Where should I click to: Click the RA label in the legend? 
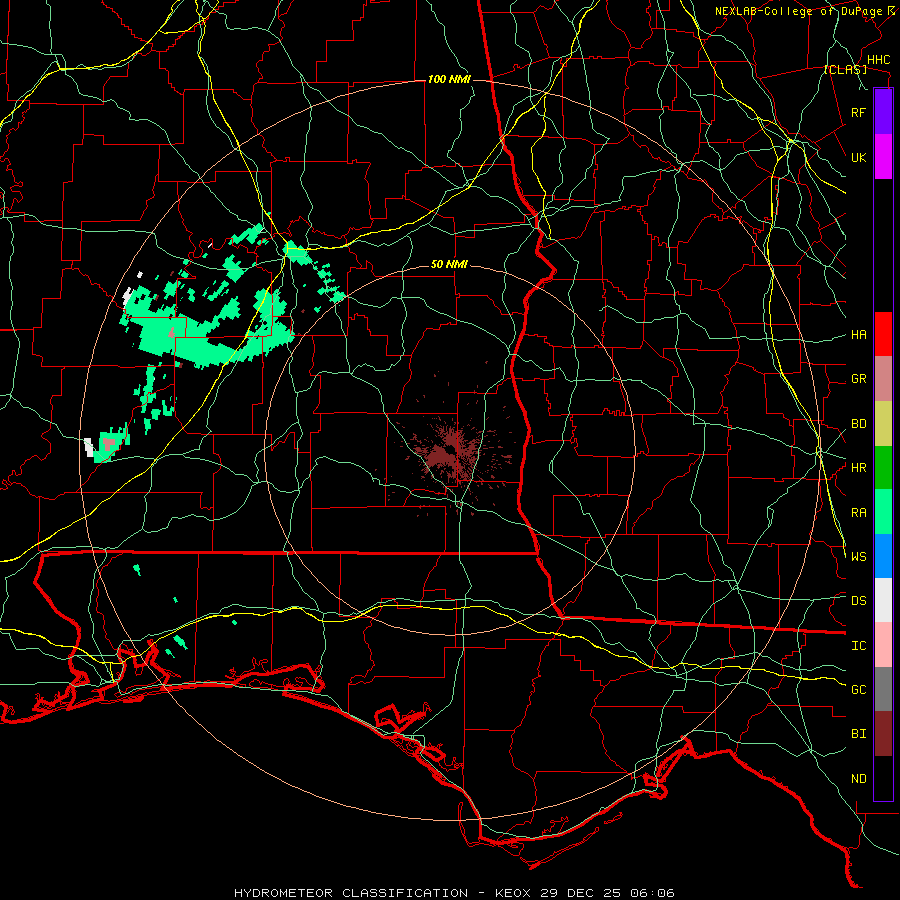858,513
